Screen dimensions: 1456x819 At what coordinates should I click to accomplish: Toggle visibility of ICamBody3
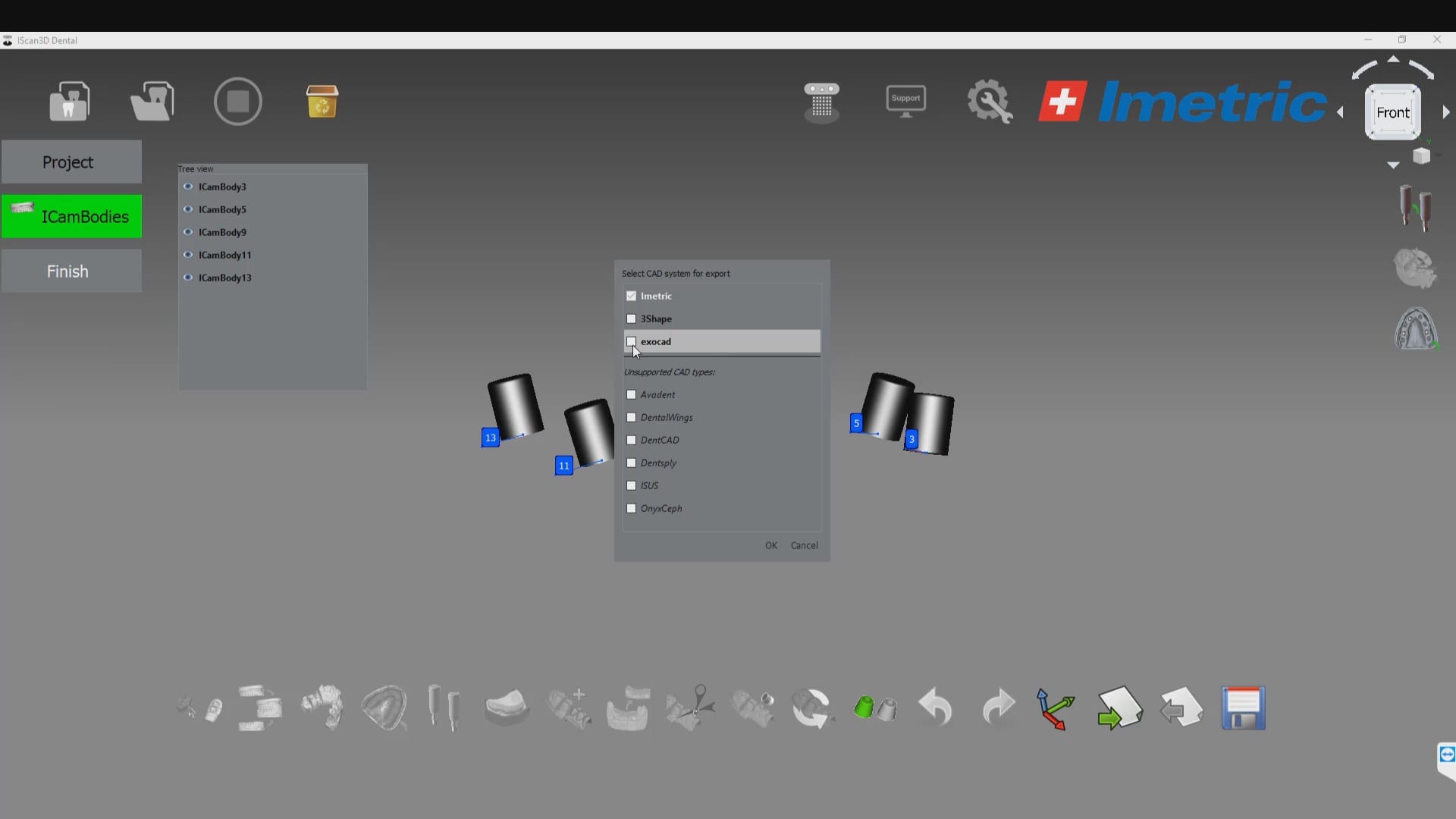187,187
